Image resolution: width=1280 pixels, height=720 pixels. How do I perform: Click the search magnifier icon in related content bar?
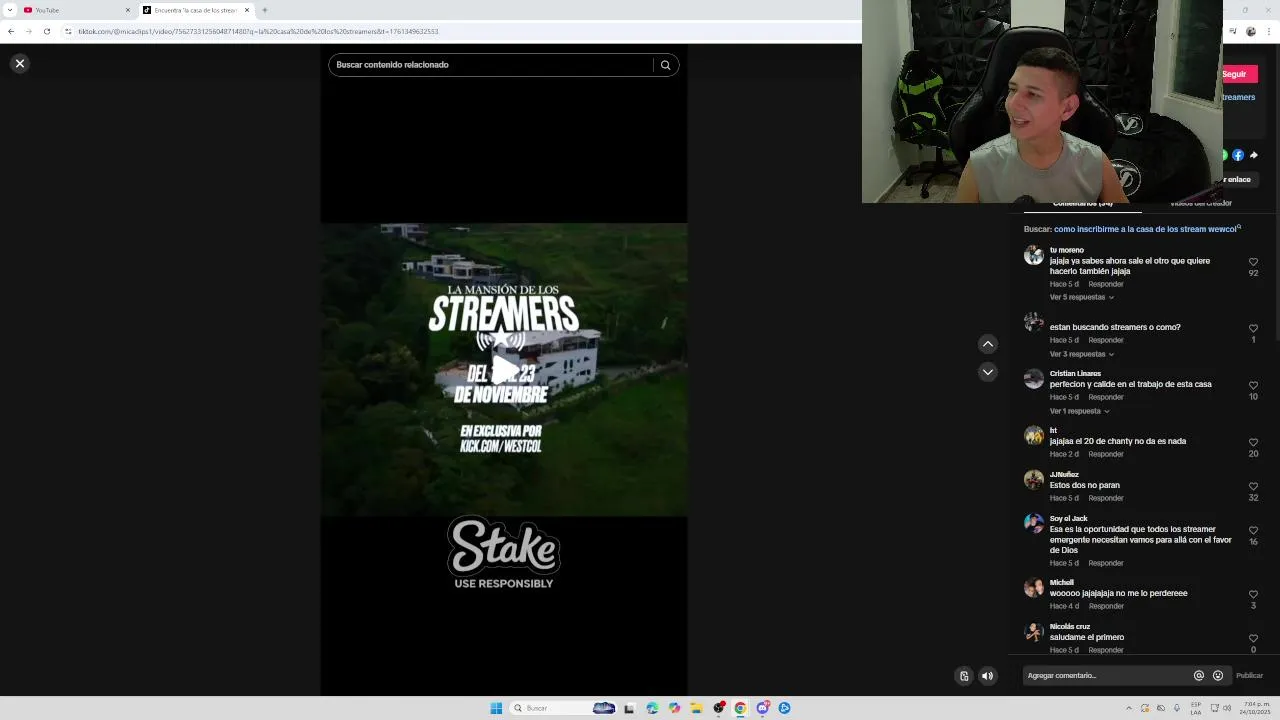tap(665, 65)
